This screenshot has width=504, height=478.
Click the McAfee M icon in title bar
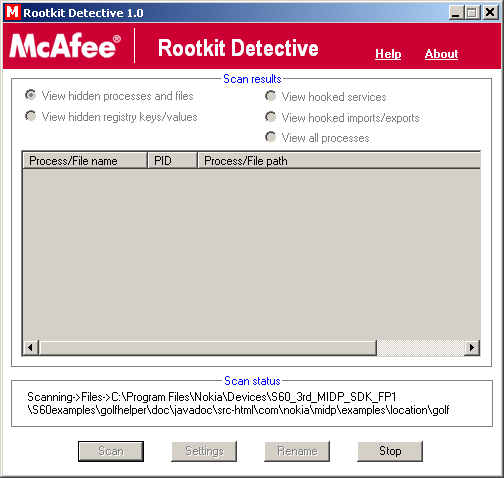pyautogui.click(x=13, y=12)
